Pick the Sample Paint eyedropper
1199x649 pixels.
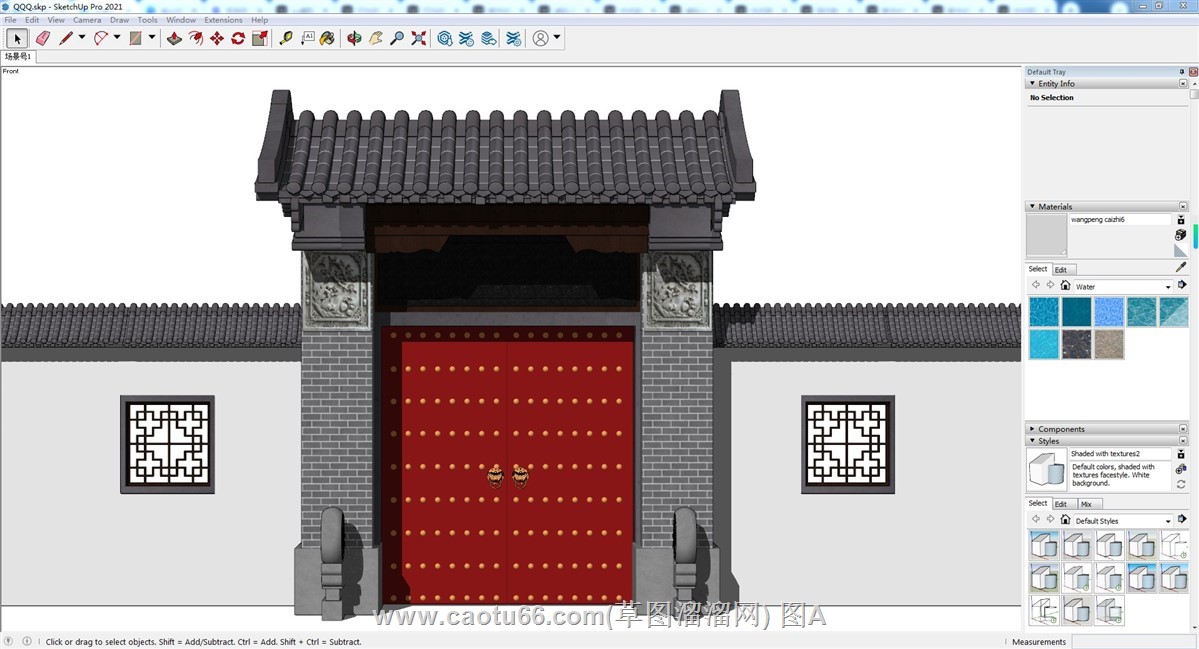point(1181,268)
